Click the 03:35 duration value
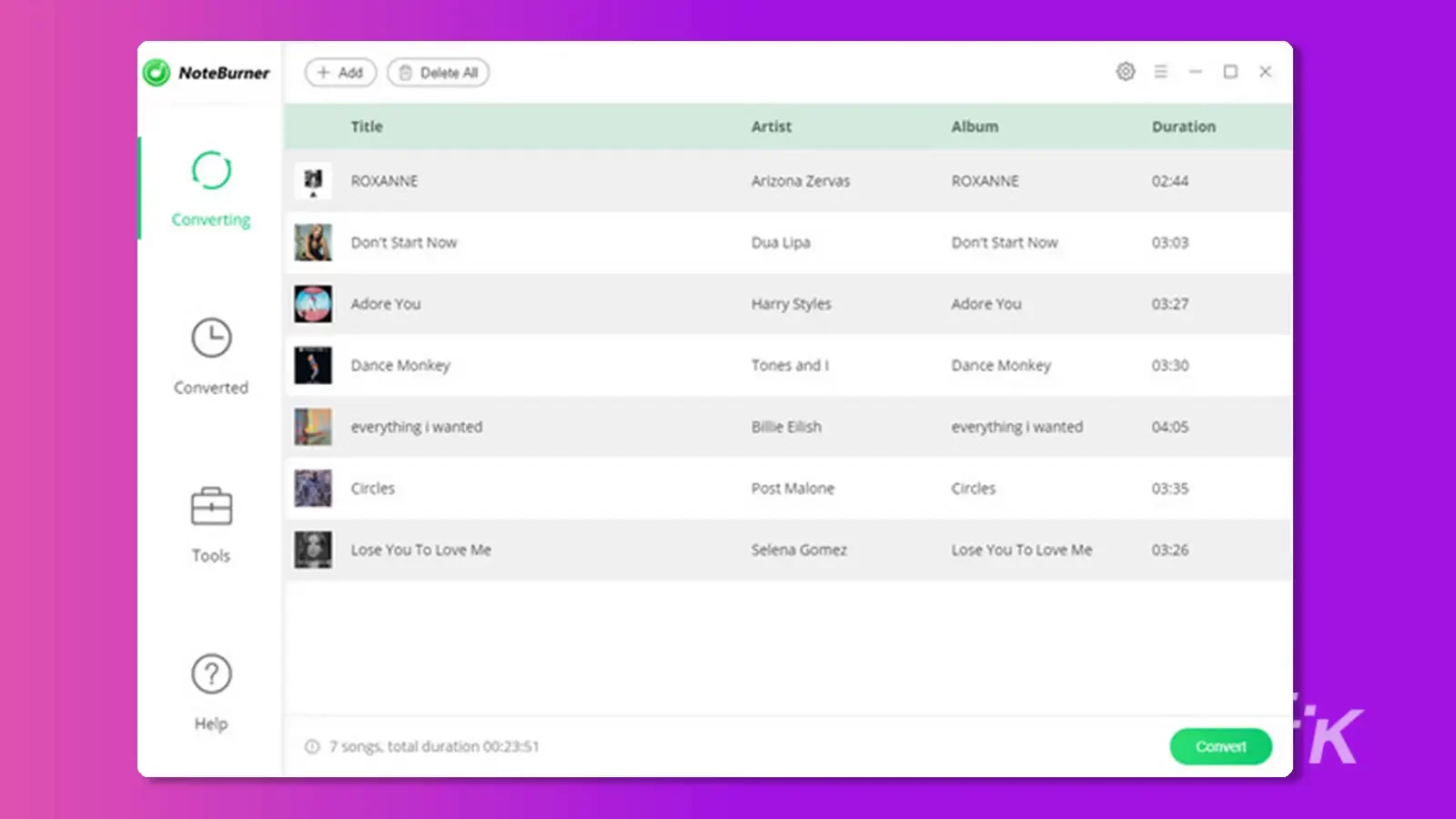The width and height of the screenshot is (1456, 819). coord(1170,488)
